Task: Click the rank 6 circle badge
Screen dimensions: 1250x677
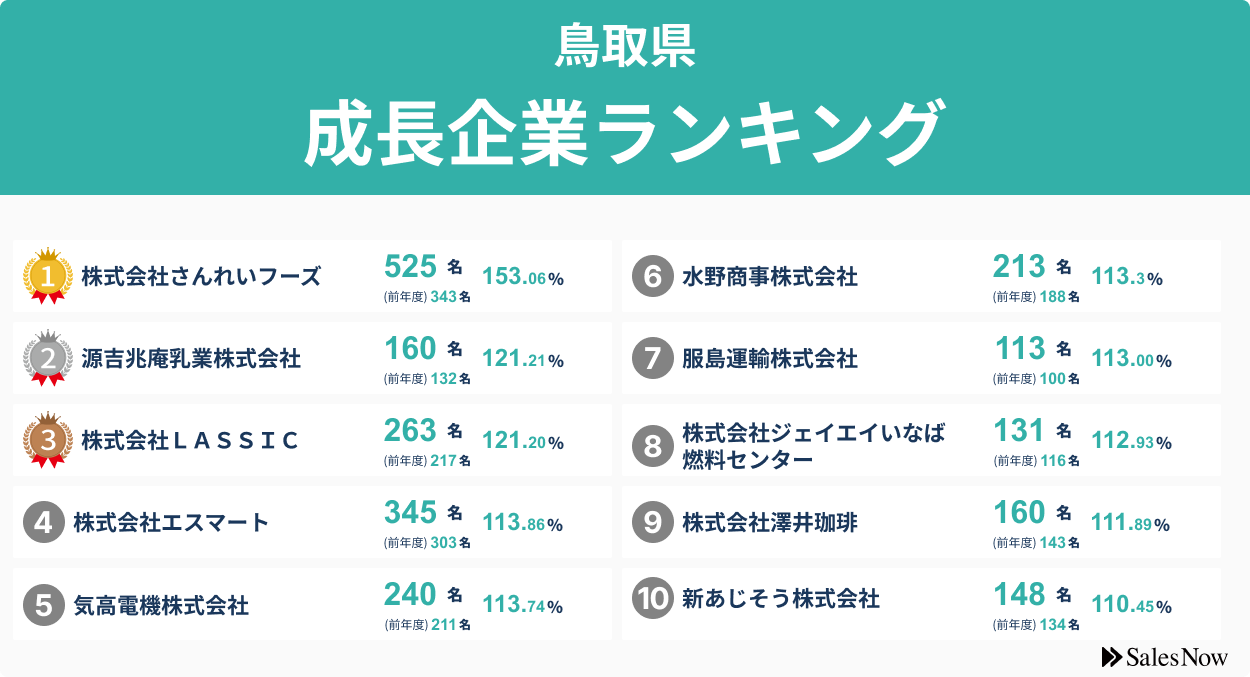Action: (x=652, y=276)
